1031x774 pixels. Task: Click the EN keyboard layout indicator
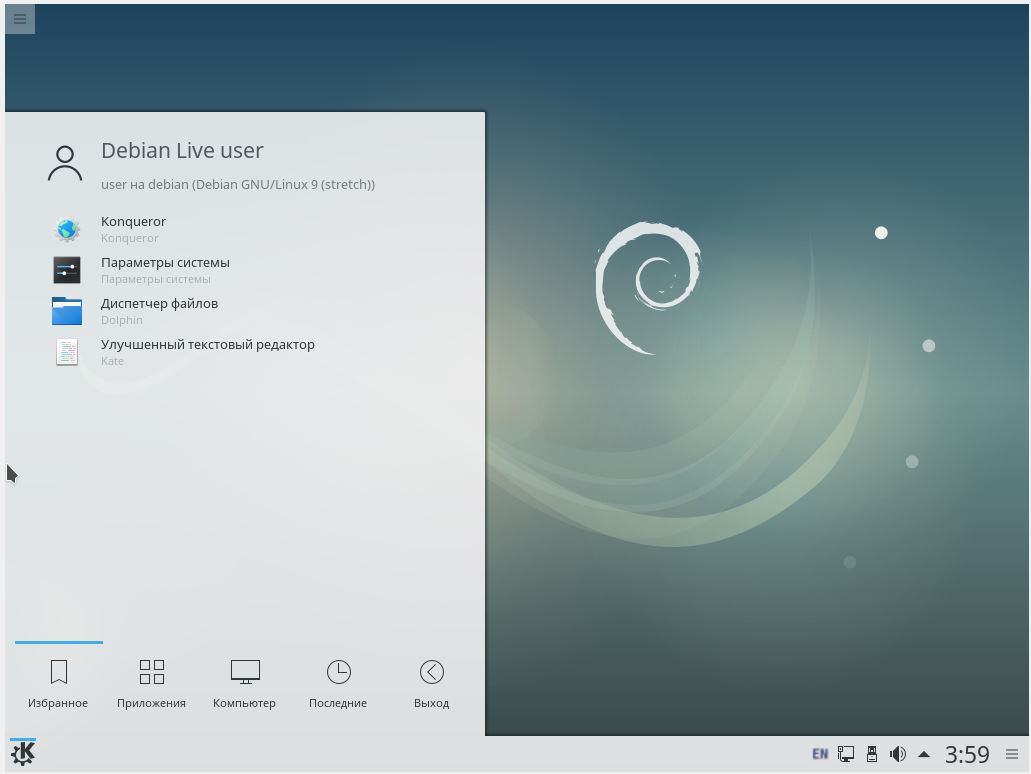pyautogui.click(x=820, y=754)
